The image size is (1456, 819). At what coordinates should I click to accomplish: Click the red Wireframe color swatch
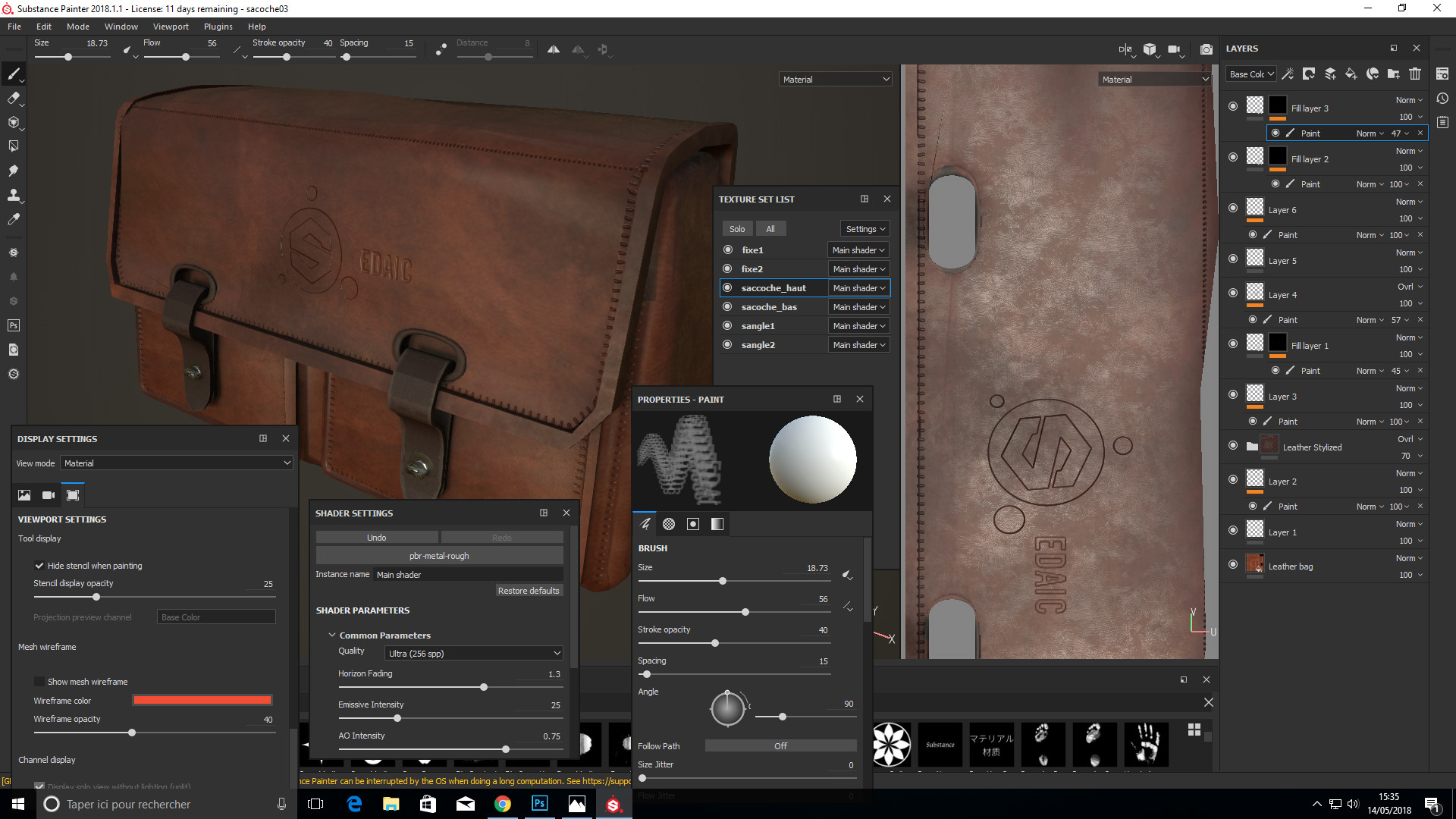point(202,700)
